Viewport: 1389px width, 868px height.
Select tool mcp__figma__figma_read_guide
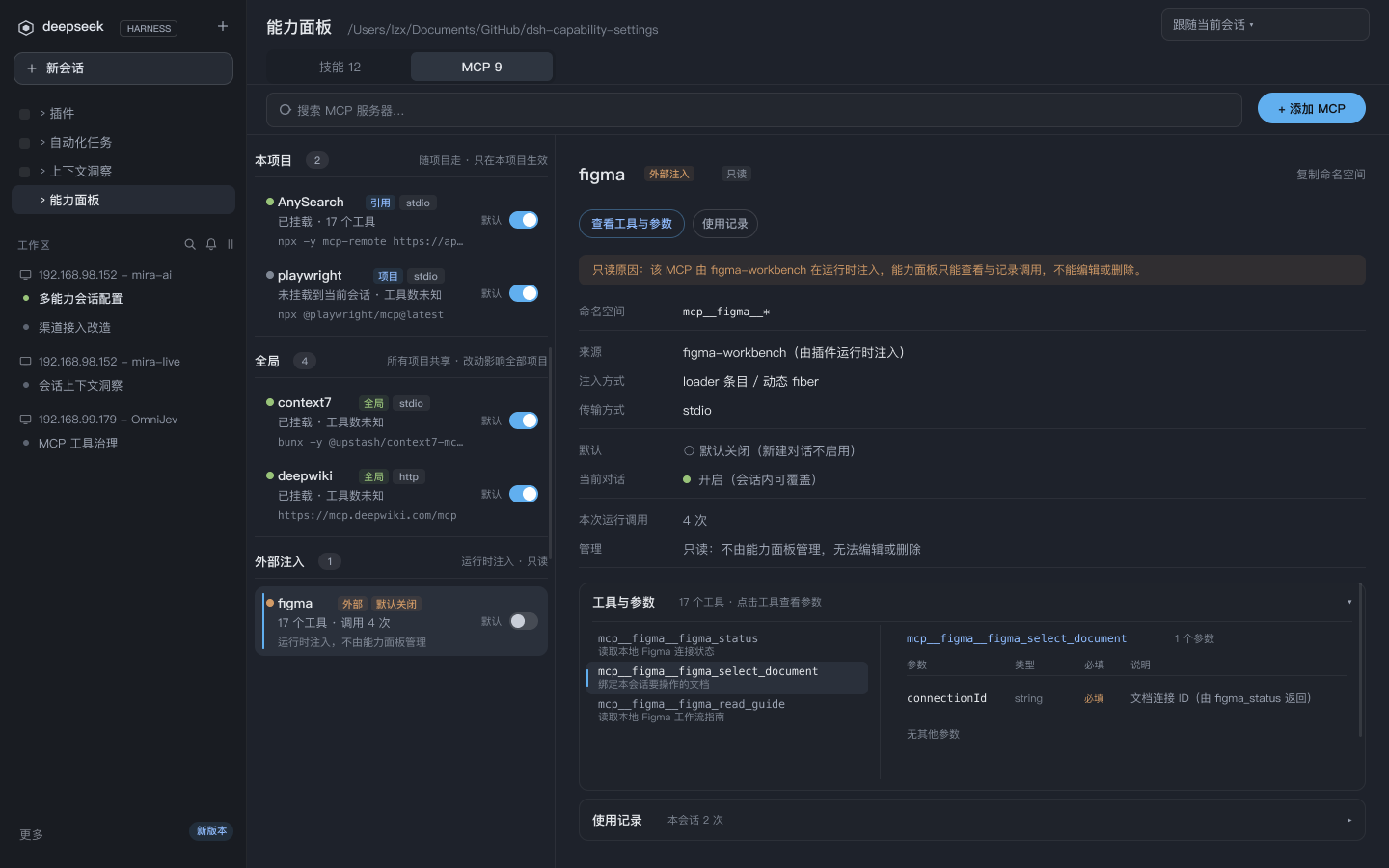pyautogui.click(x=727, y=710)
